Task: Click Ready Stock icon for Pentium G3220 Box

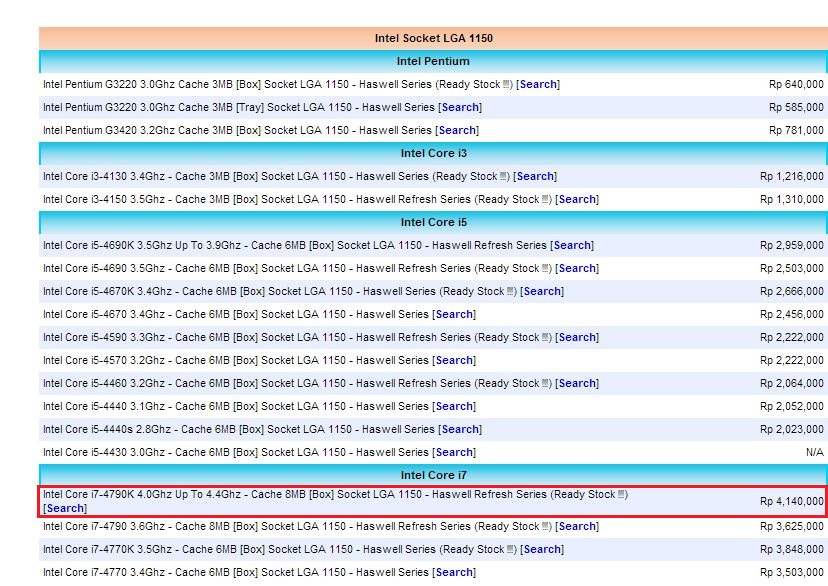Action: pos(507,85)
